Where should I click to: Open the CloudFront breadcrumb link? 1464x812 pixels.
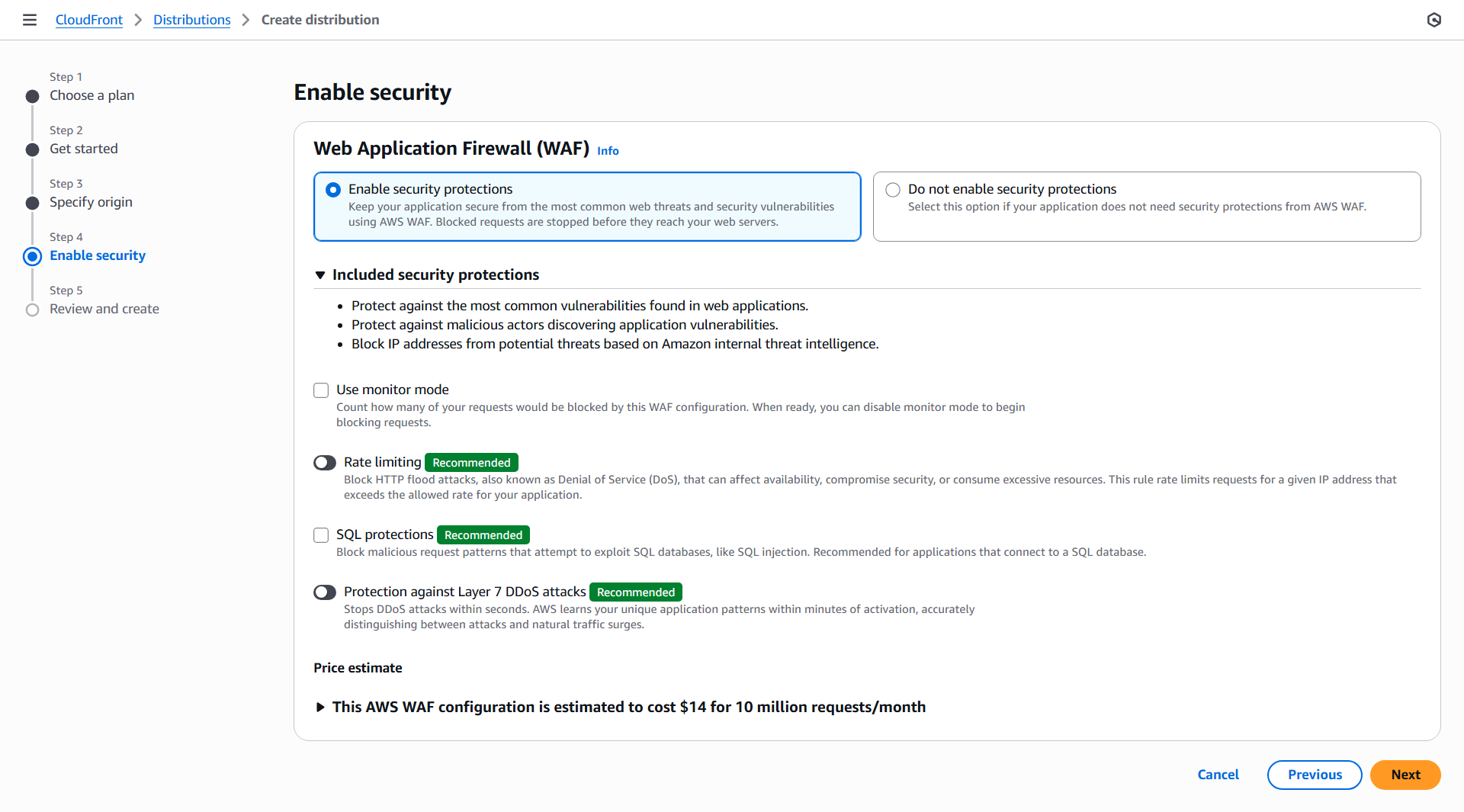click(88, 20)
